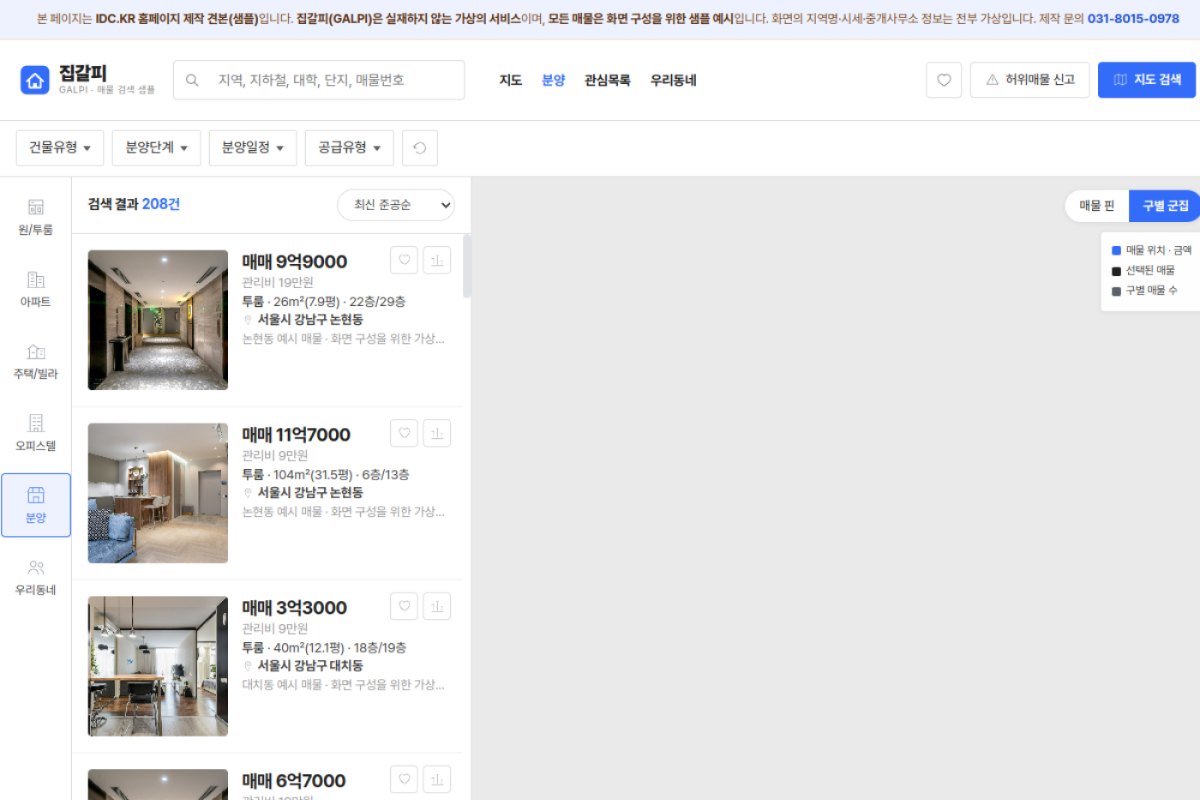
Task: Favorite the 매매 6억7000 listing
Action: tap(404, 779)
